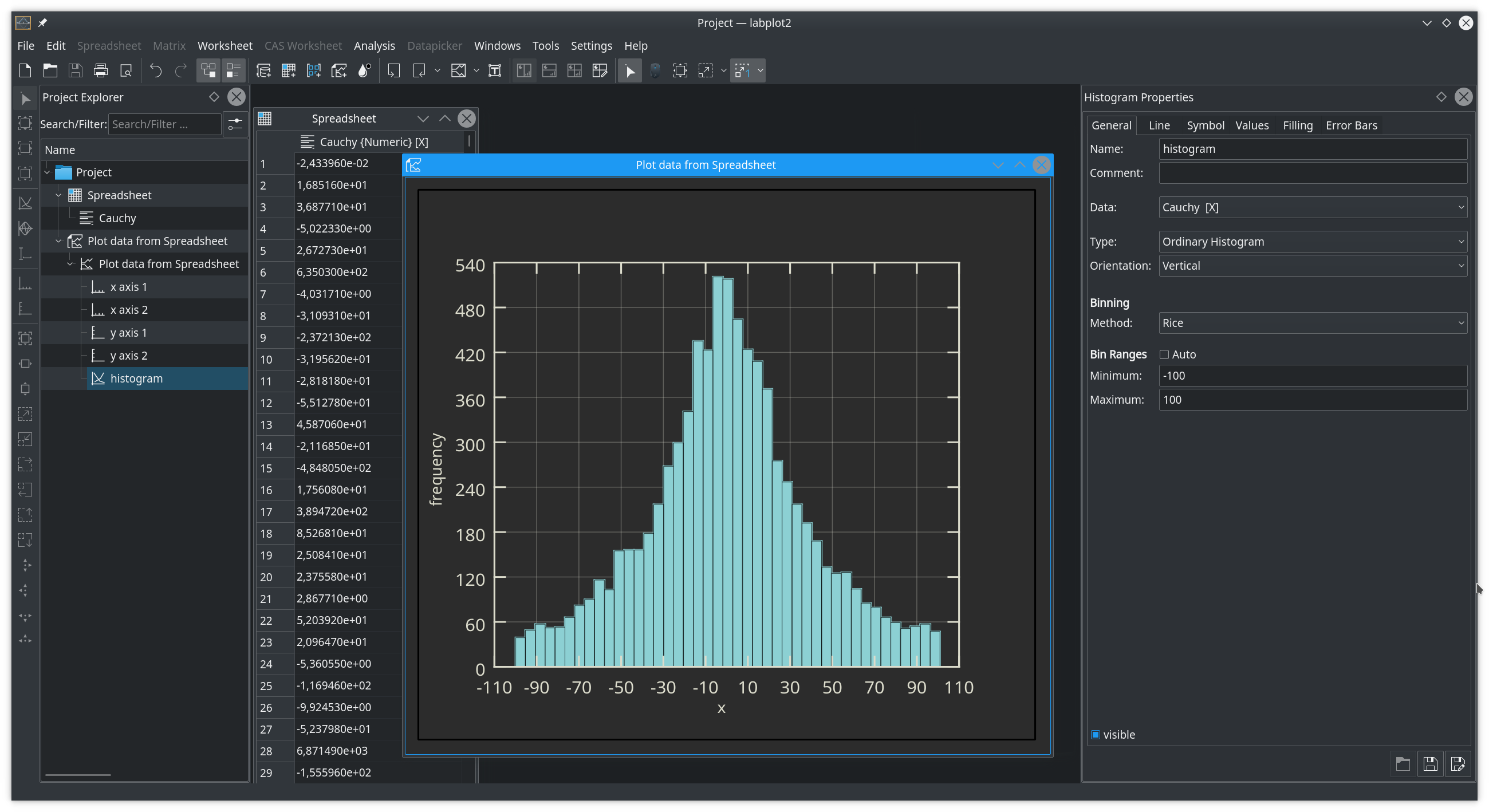Open the Analysis menu
Viewport: 1489px width, 812px height.
click(375, 46)
